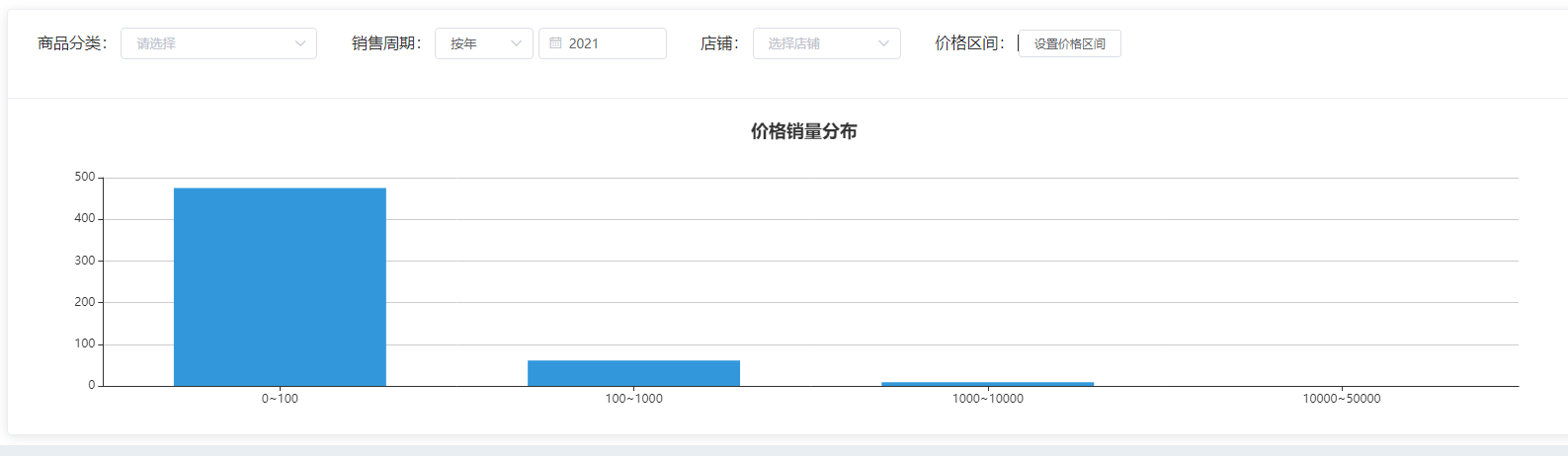Click the 500 y-axis tick label
Screen dimensions: 1568x456
(85, 178)
